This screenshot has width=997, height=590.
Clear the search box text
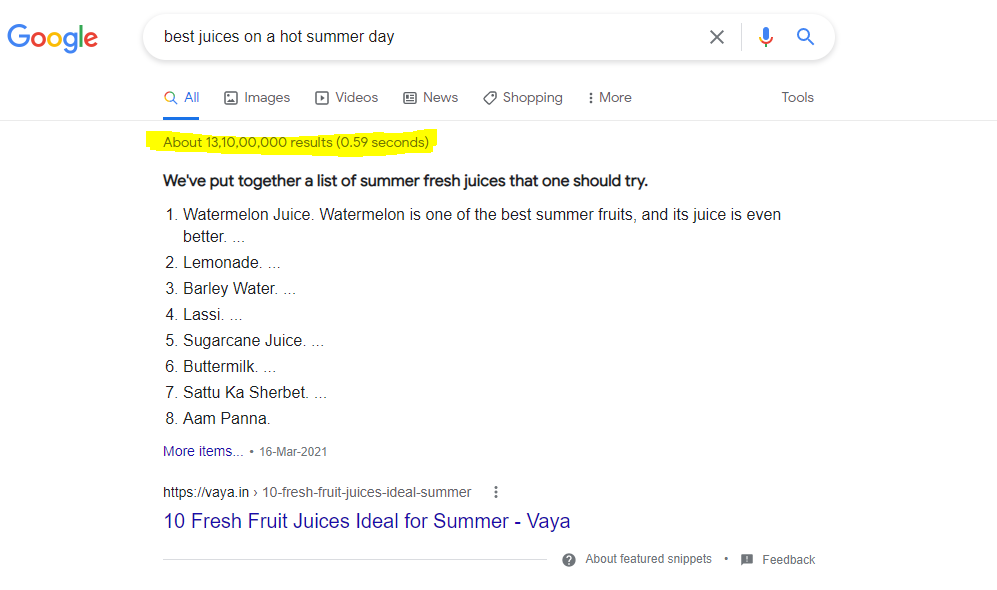(717, 37)
